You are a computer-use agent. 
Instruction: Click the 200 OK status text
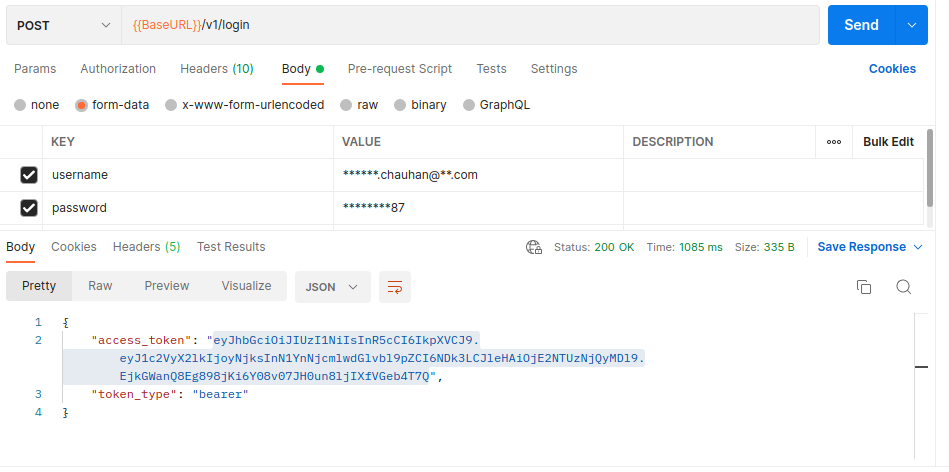coord(614,247)
